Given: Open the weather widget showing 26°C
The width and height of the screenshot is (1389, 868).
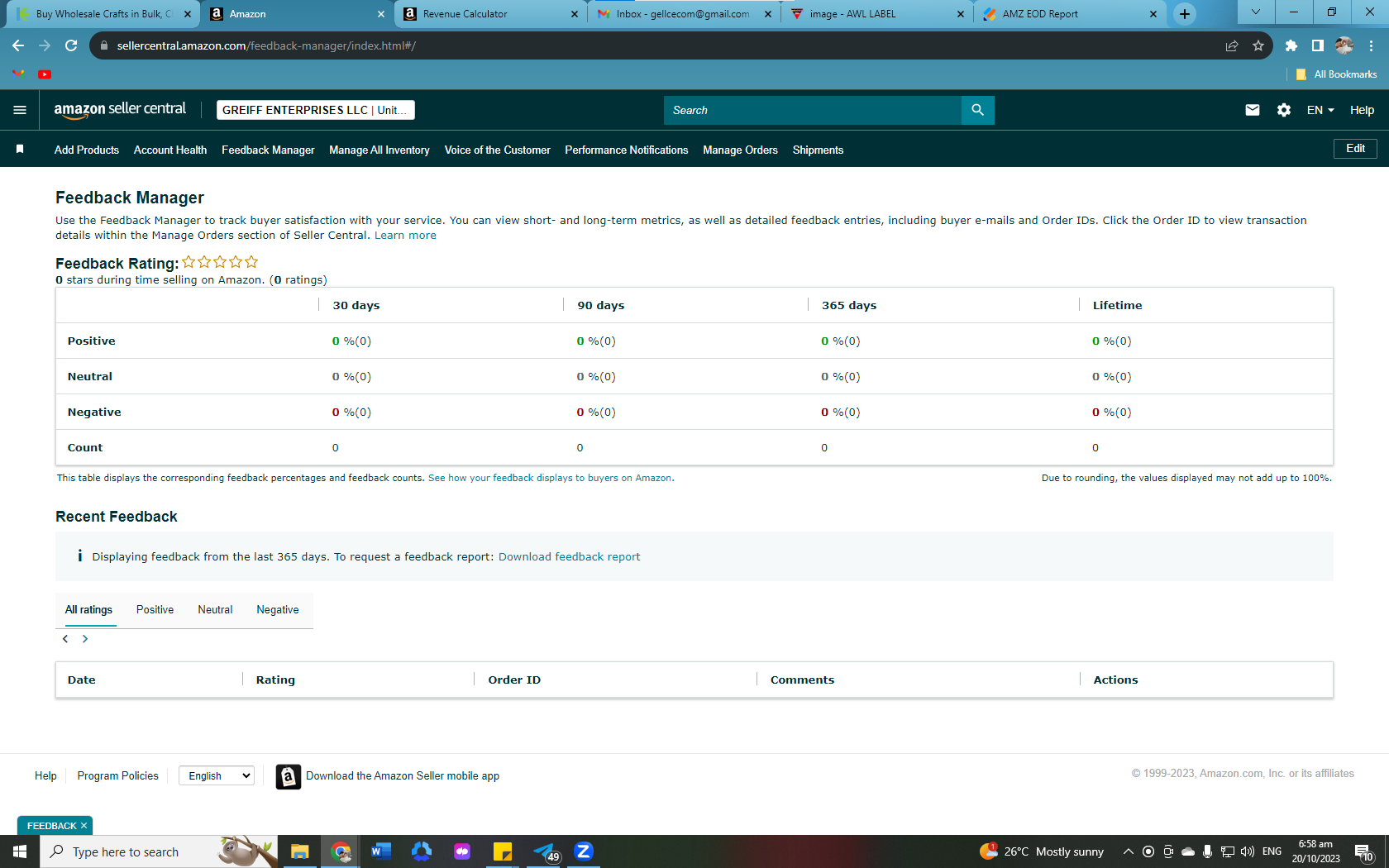Looking at the screenshot, I should [1042, 851].
